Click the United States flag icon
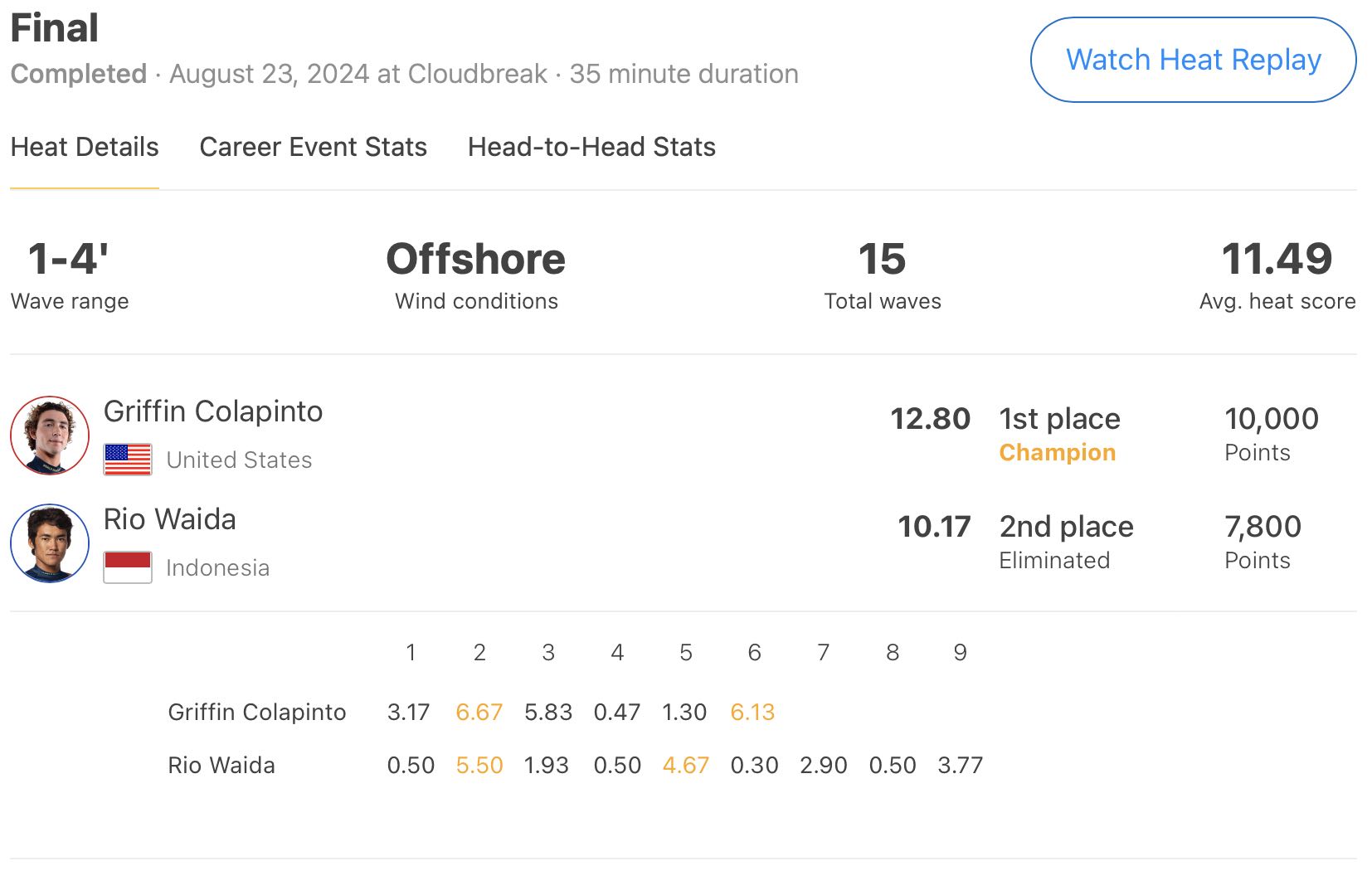The width and height of the screenshot is (1372, 871). [x=128, y=460]
